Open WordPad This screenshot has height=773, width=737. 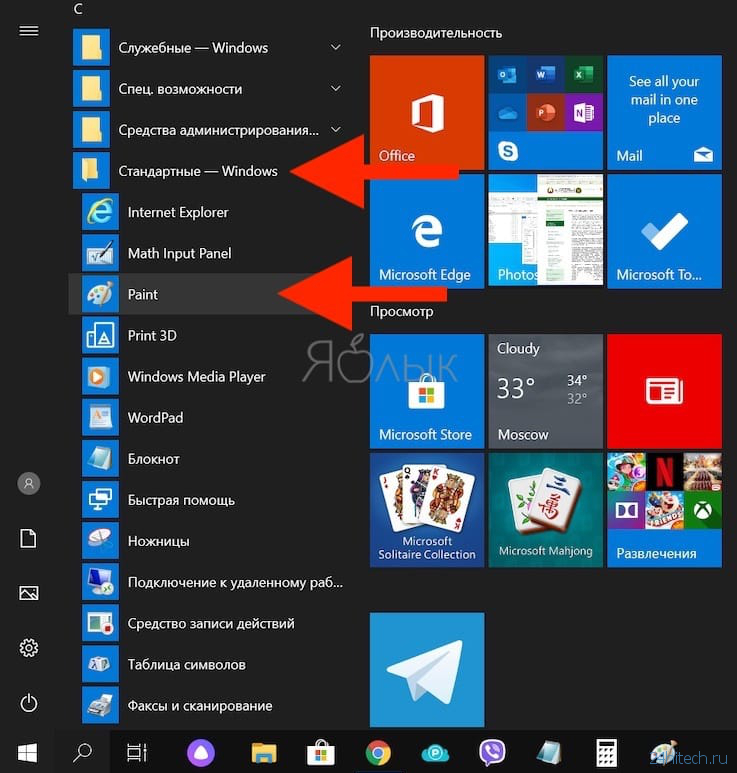pyautogui.click(x=209, y=418)
